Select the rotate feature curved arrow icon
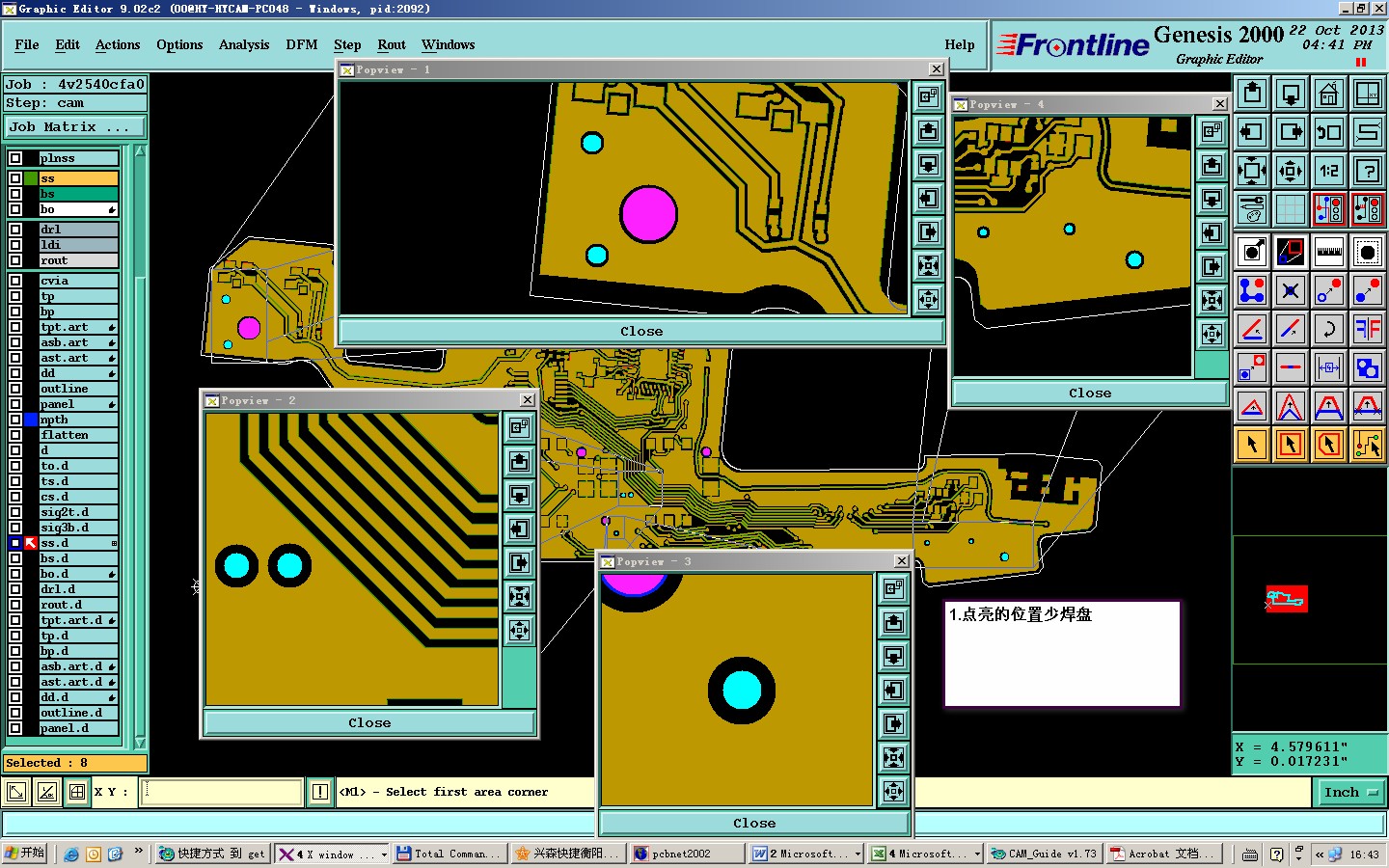This screenshot has height=868, width=1389. point(1329,329)
